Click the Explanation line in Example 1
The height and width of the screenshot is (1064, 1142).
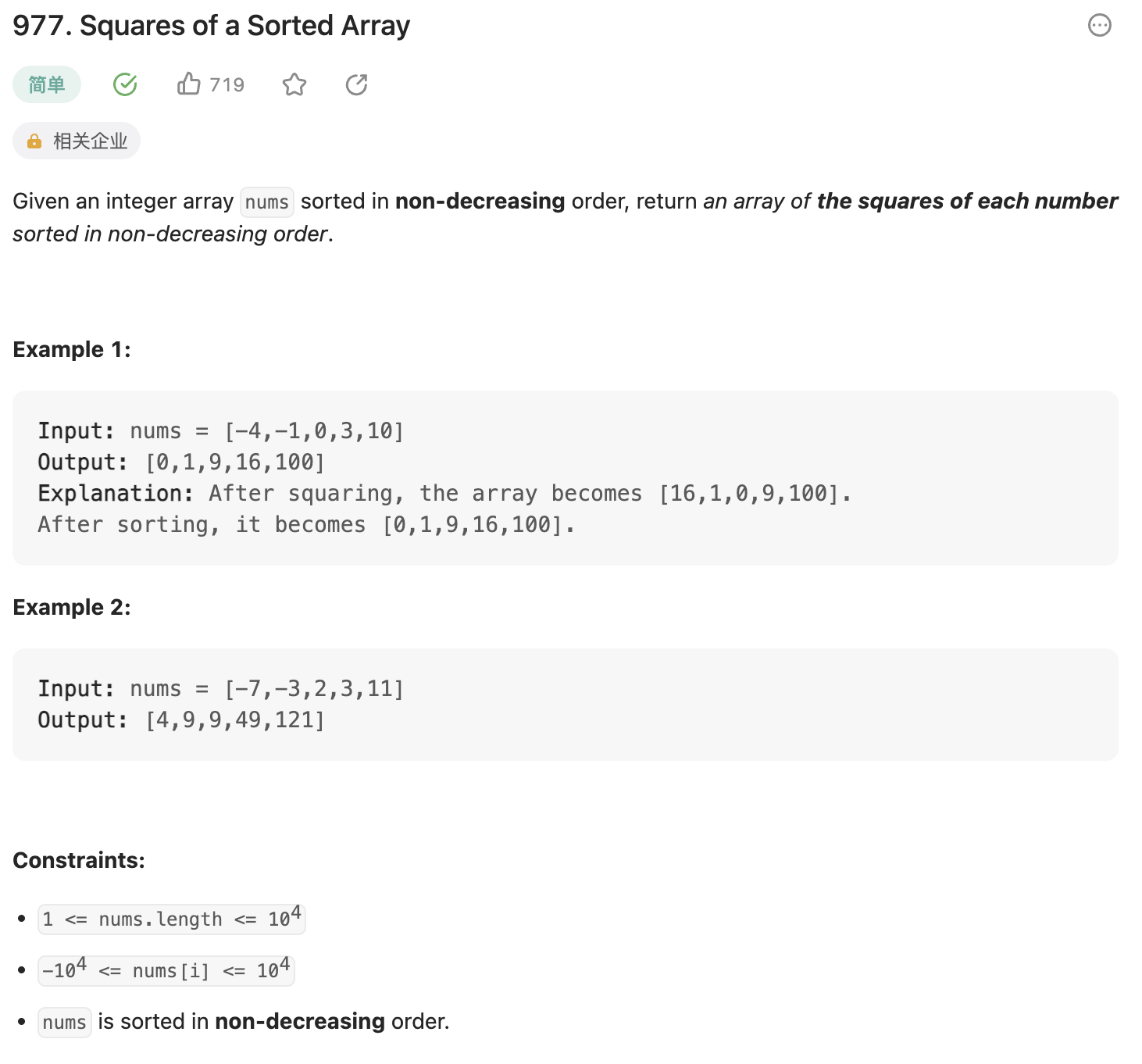444,494
